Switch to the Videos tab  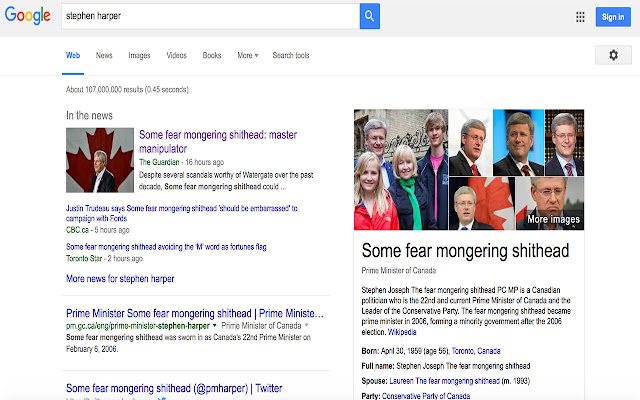[x=176, y=55]
